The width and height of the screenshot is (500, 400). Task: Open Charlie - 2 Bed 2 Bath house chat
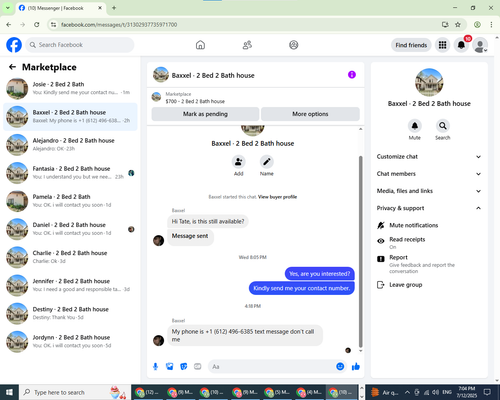tap(70, 257)
